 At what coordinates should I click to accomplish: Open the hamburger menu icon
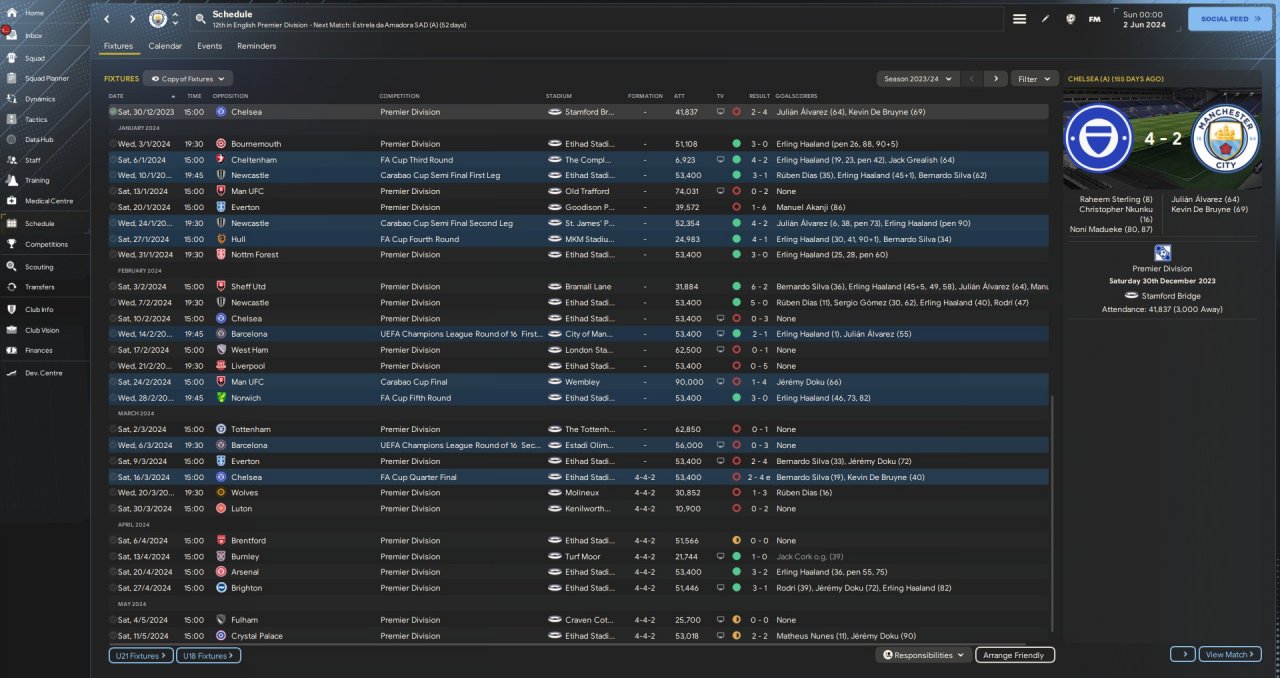[x=1019, y=19]
